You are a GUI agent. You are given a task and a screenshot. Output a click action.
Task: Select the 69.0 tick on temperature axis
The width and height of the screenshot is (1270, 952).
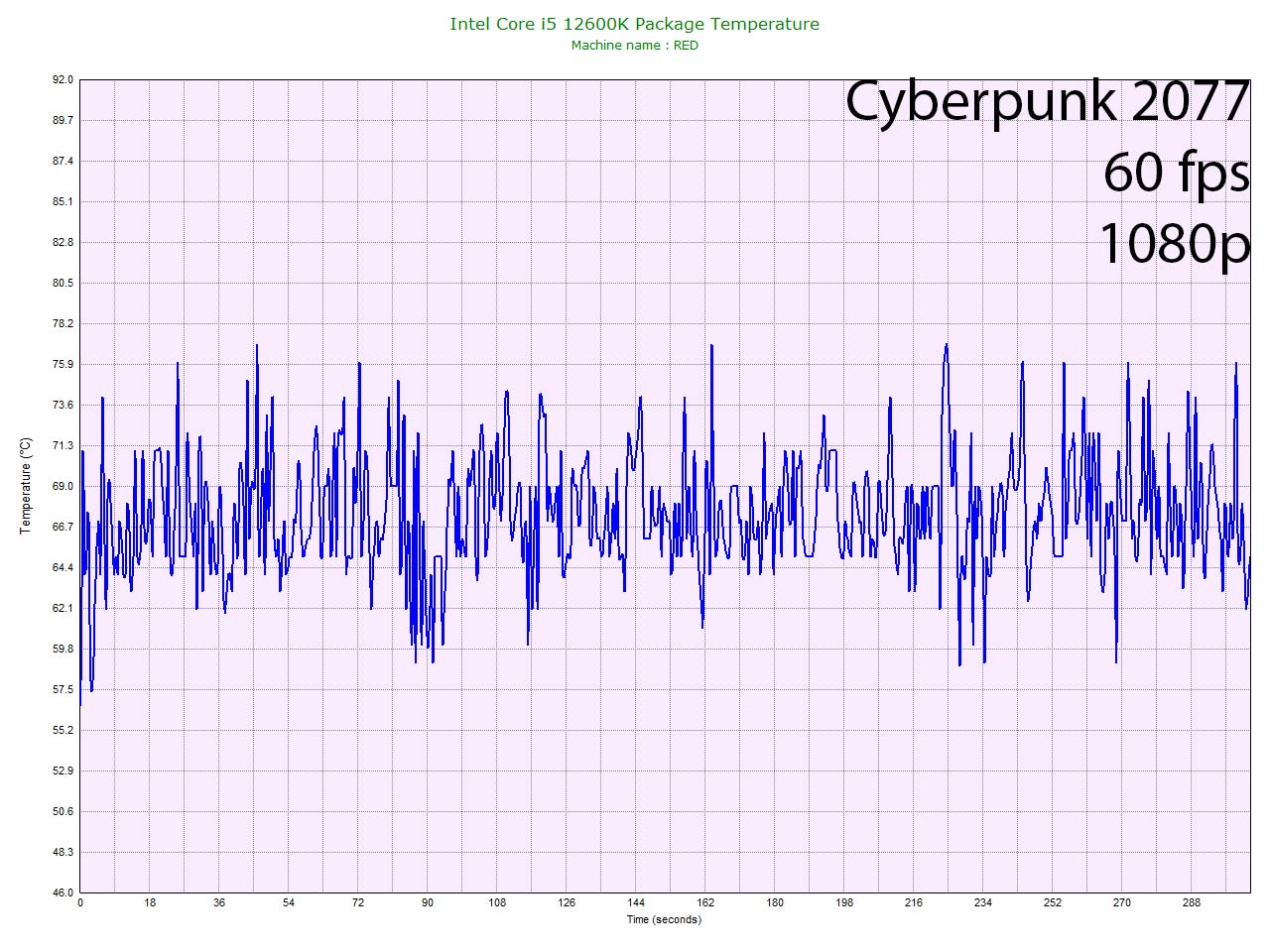point(63,486)
